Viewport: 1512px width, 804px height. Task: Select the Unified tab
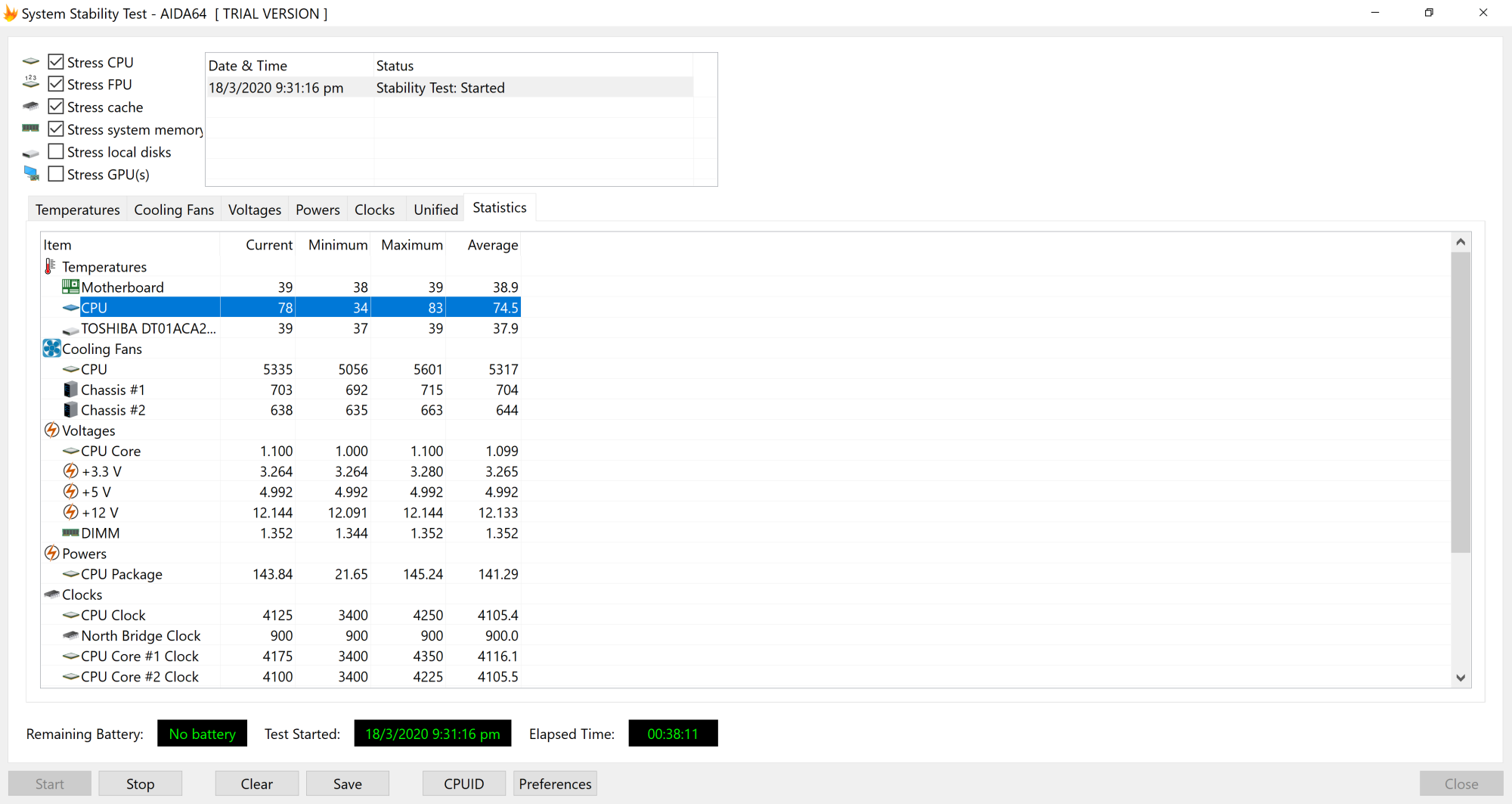click(x=435, y=210)
